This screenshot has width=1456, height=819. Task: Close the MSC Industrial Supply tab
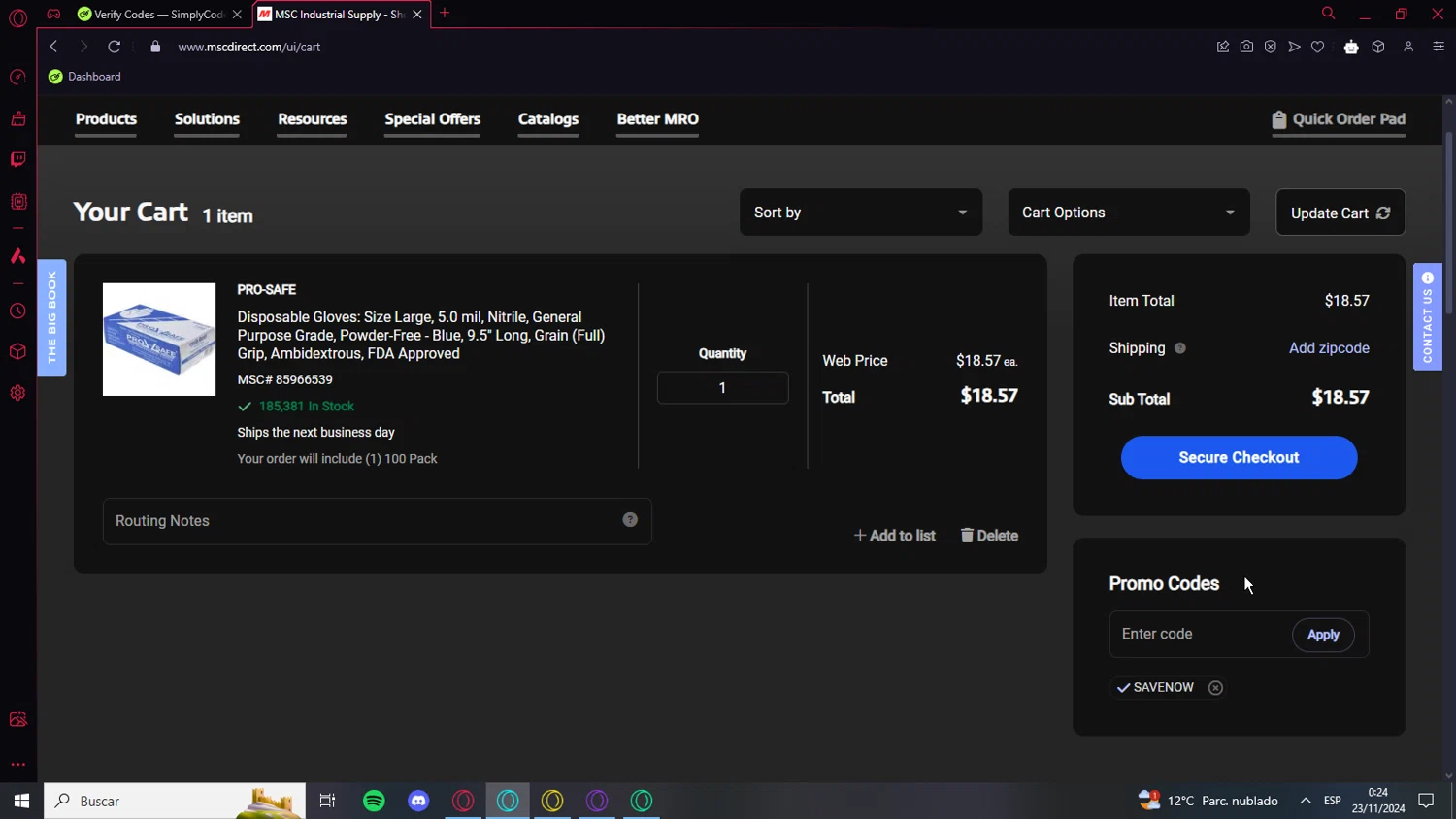coord(417,15)
